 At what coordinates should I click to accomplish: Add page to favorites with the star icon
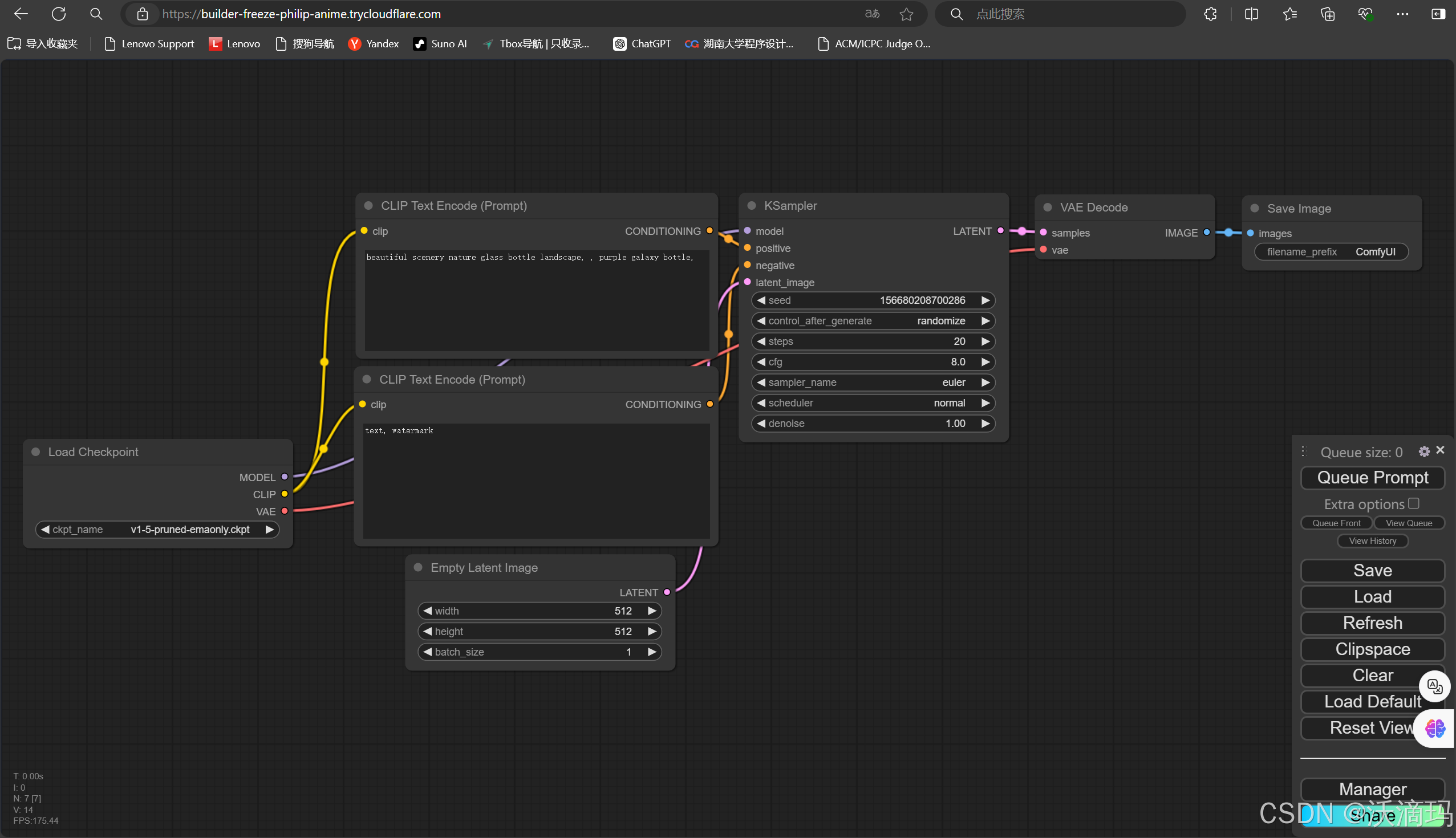906,14
